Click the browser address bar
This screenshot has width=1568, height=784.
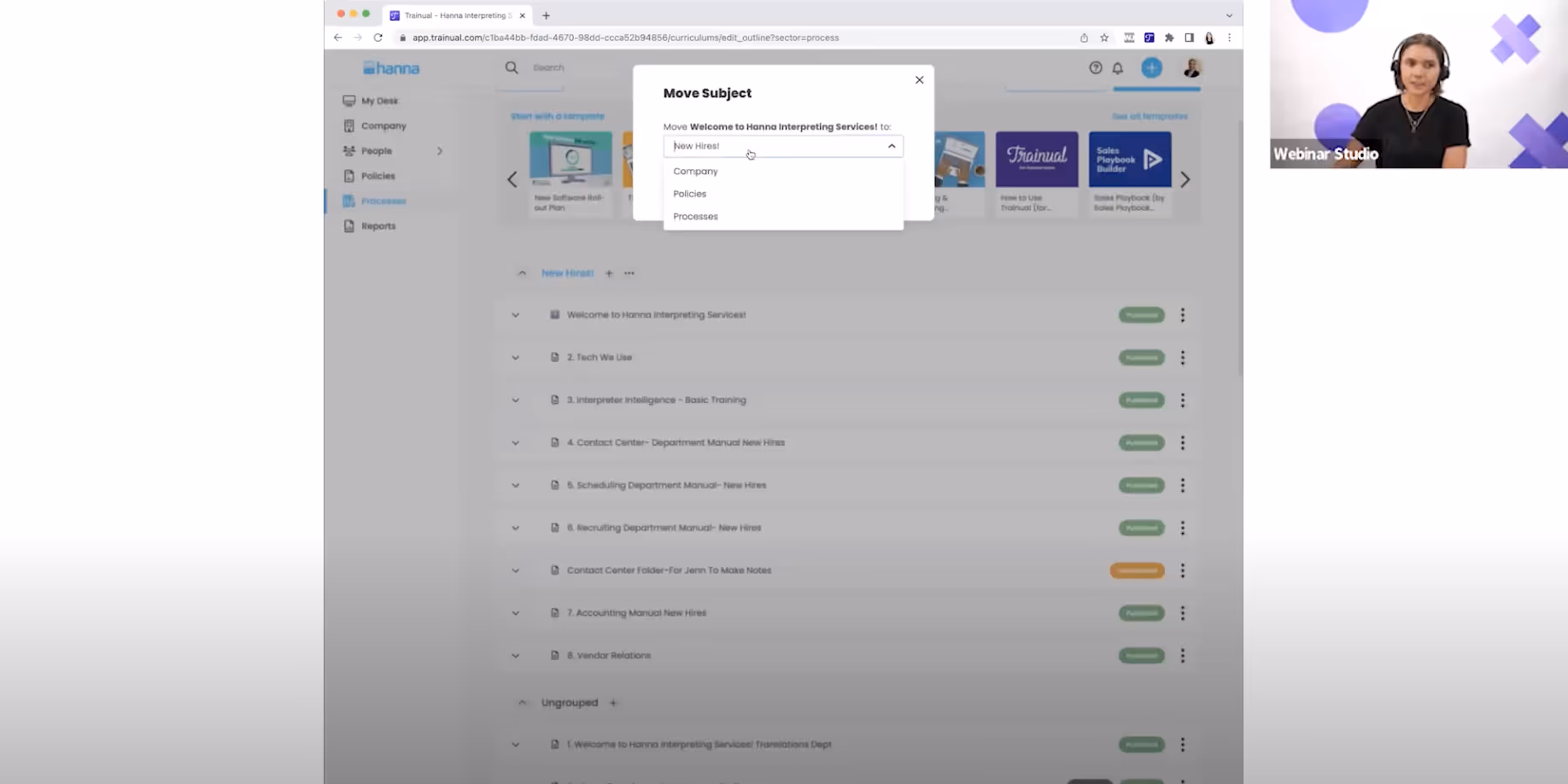point(734,38)
